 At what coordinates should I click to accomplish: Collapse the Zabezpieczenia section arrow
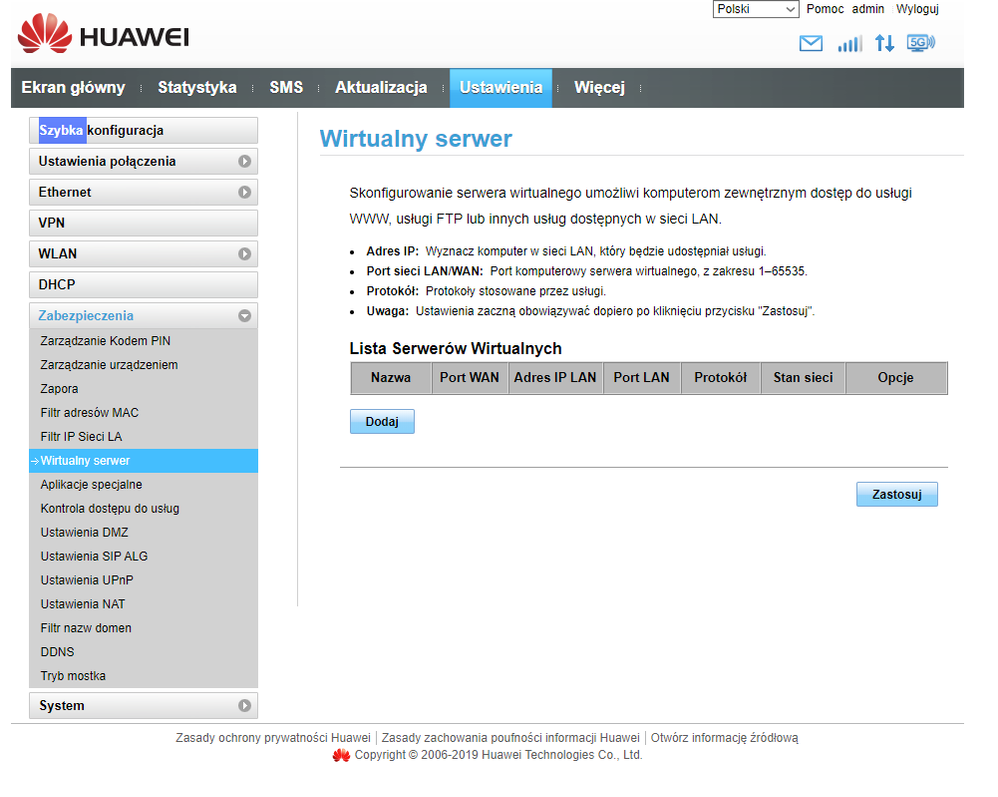(244, 316)
